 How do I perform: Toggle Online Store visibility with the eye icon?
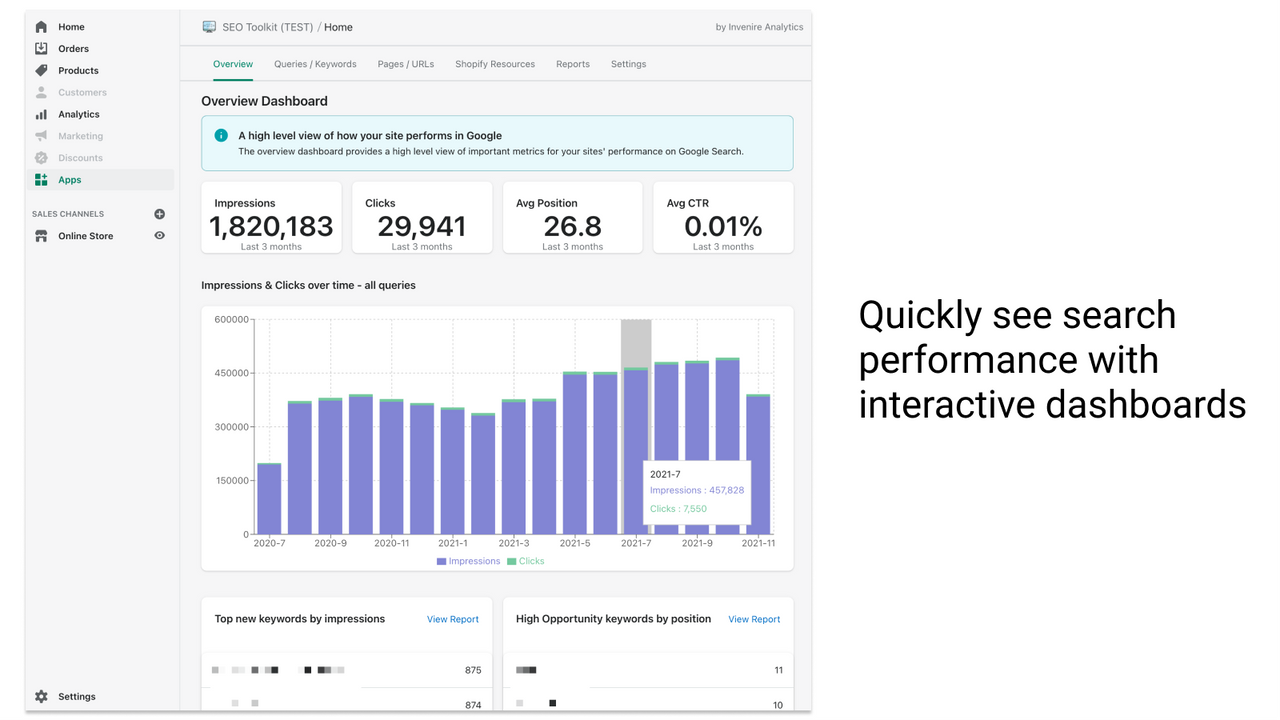coord(158,235)
